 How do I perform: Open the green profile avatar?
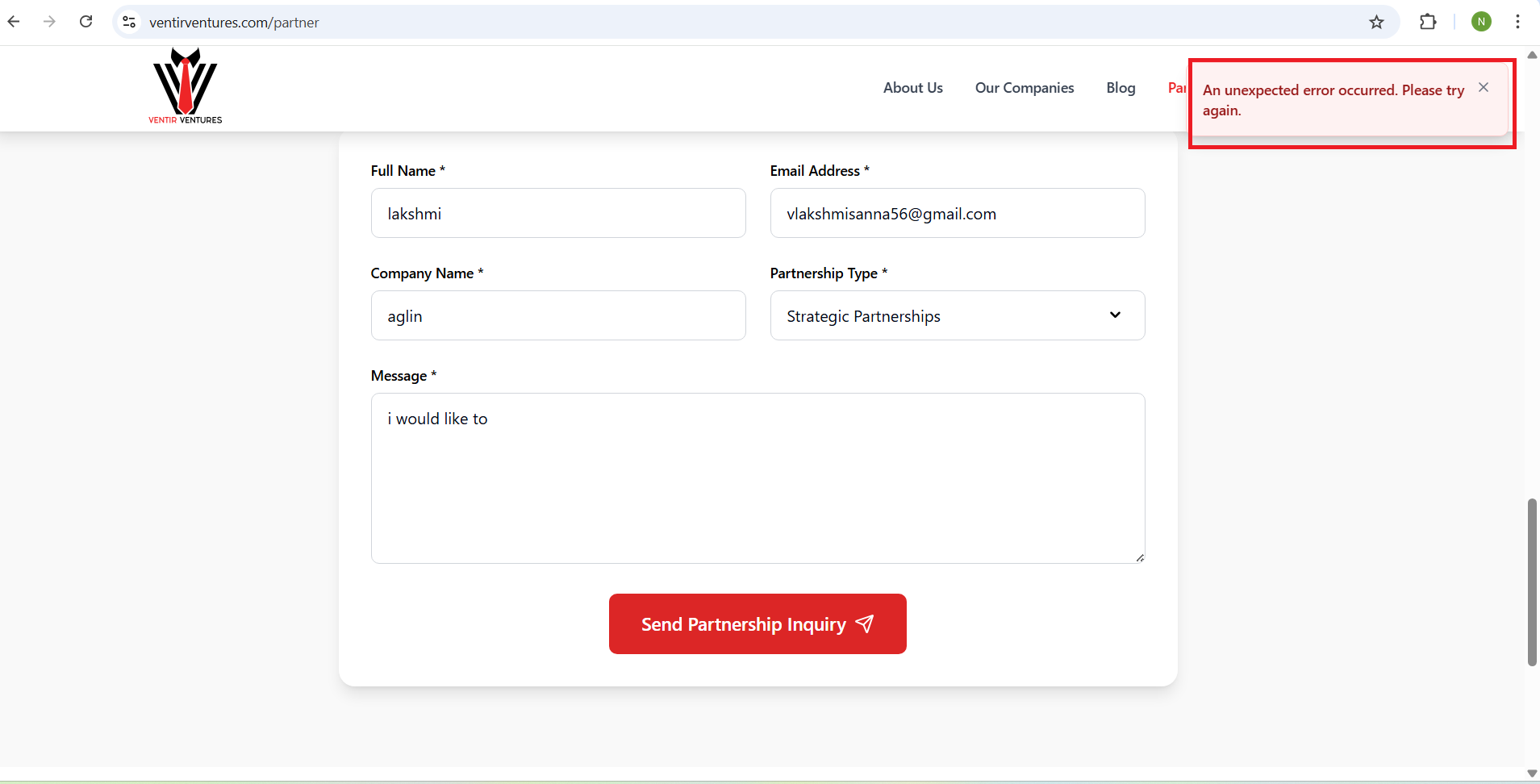(x=1480, y=22)
